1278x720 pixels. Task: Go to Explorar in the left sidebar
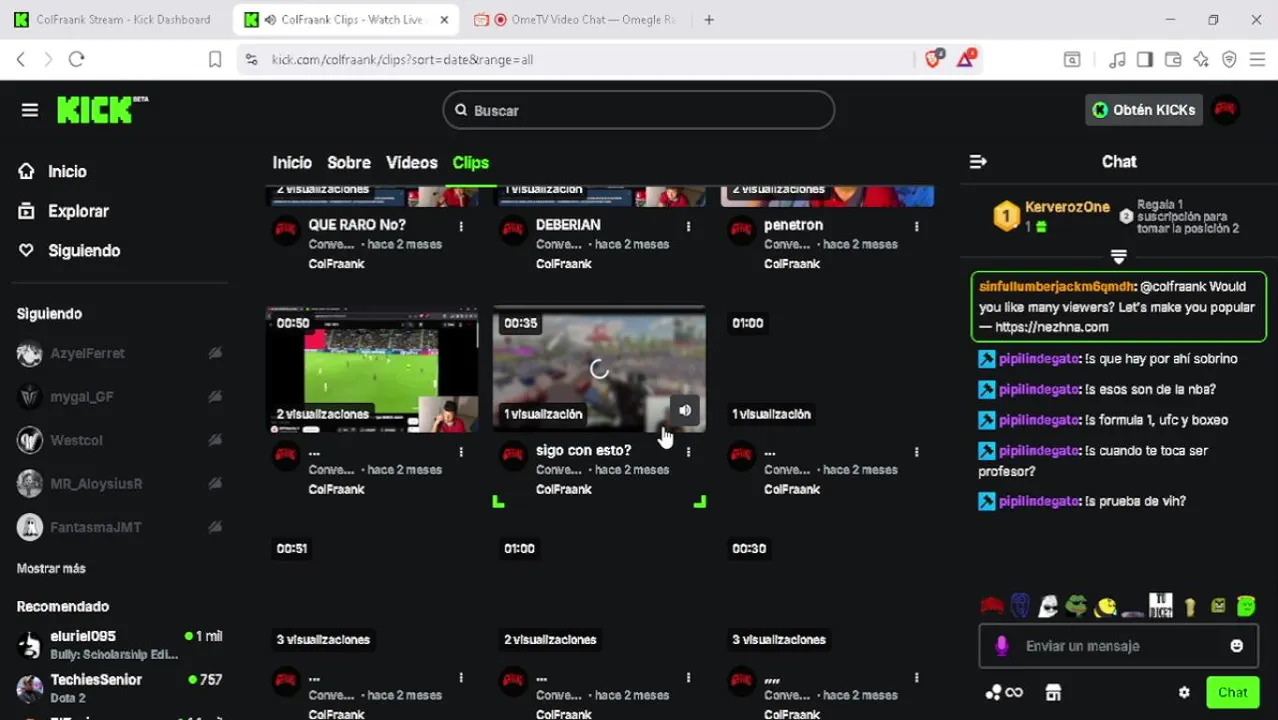click(x=64, y=211)
